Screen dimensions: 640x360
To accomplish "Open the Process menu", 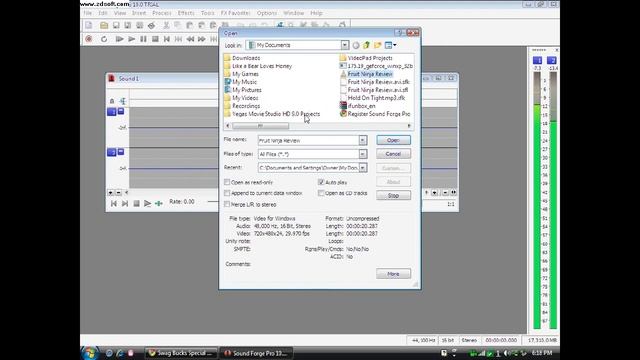I will [x=162, y=13].
